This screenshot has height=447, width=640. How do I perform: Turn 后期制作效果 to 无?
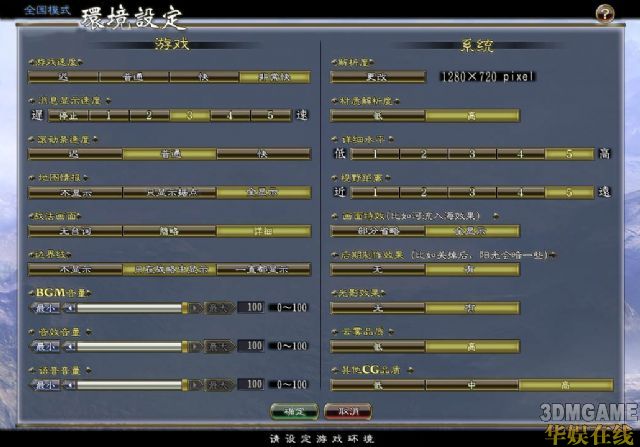click(378, 269)
